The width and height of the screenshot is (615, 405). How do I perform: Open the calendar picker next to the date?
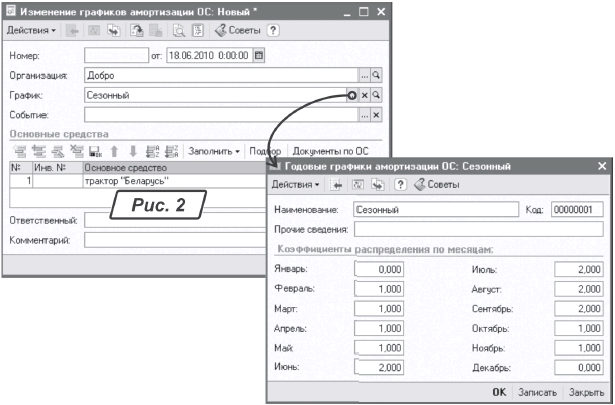259,56
